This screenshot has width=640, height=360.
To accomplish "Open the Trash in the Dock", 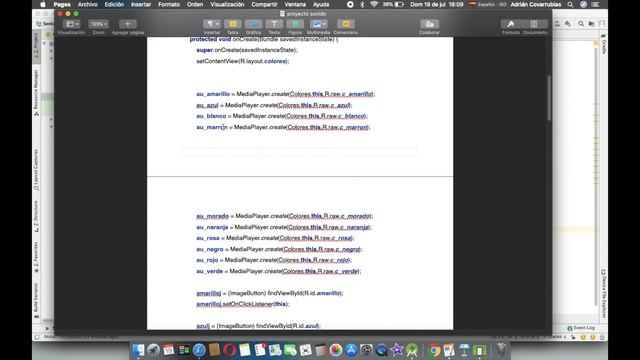I will pos(501,350).
